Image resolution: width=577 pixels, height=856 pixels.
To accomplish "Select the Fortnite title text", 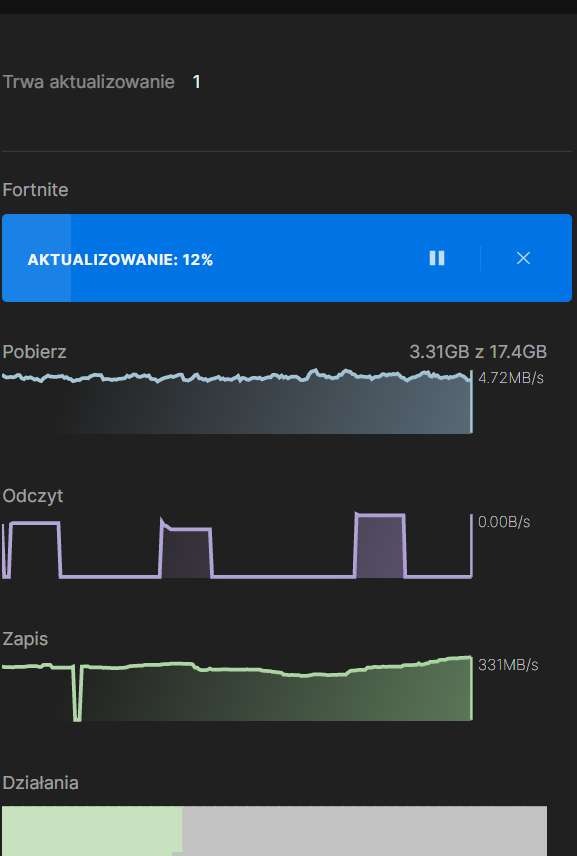I will pos(35,190).
